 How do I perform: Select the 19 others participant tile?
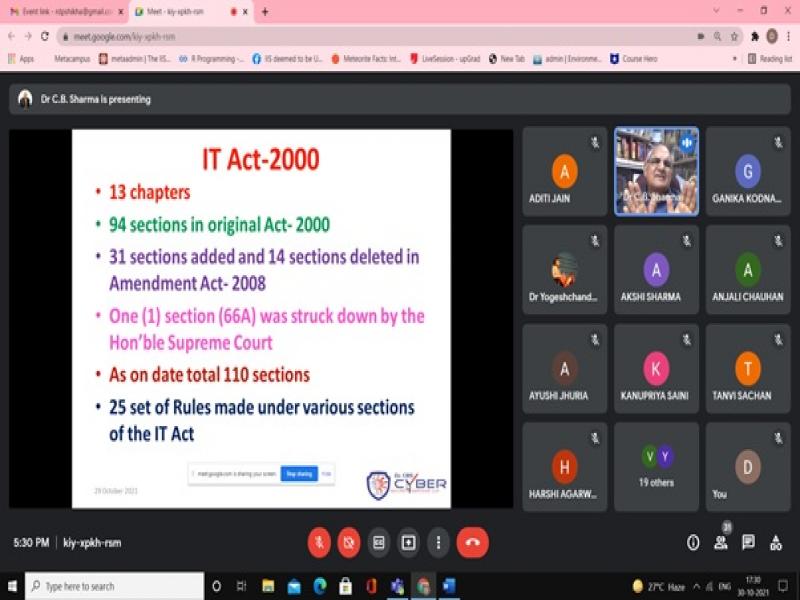(x=656, y=466)
